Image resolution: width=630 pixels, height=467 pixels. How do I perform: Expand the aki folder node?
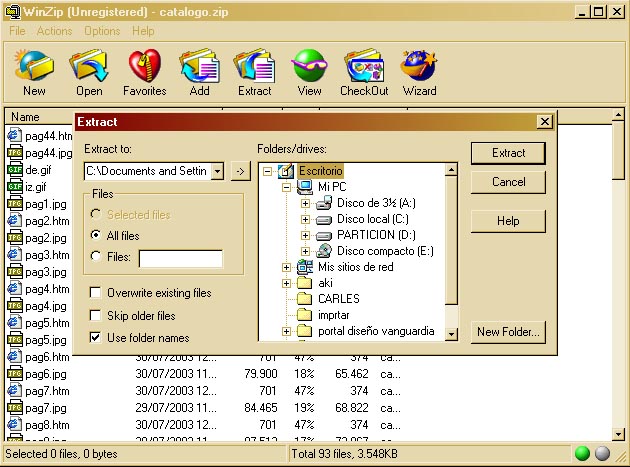coord(286,283)
